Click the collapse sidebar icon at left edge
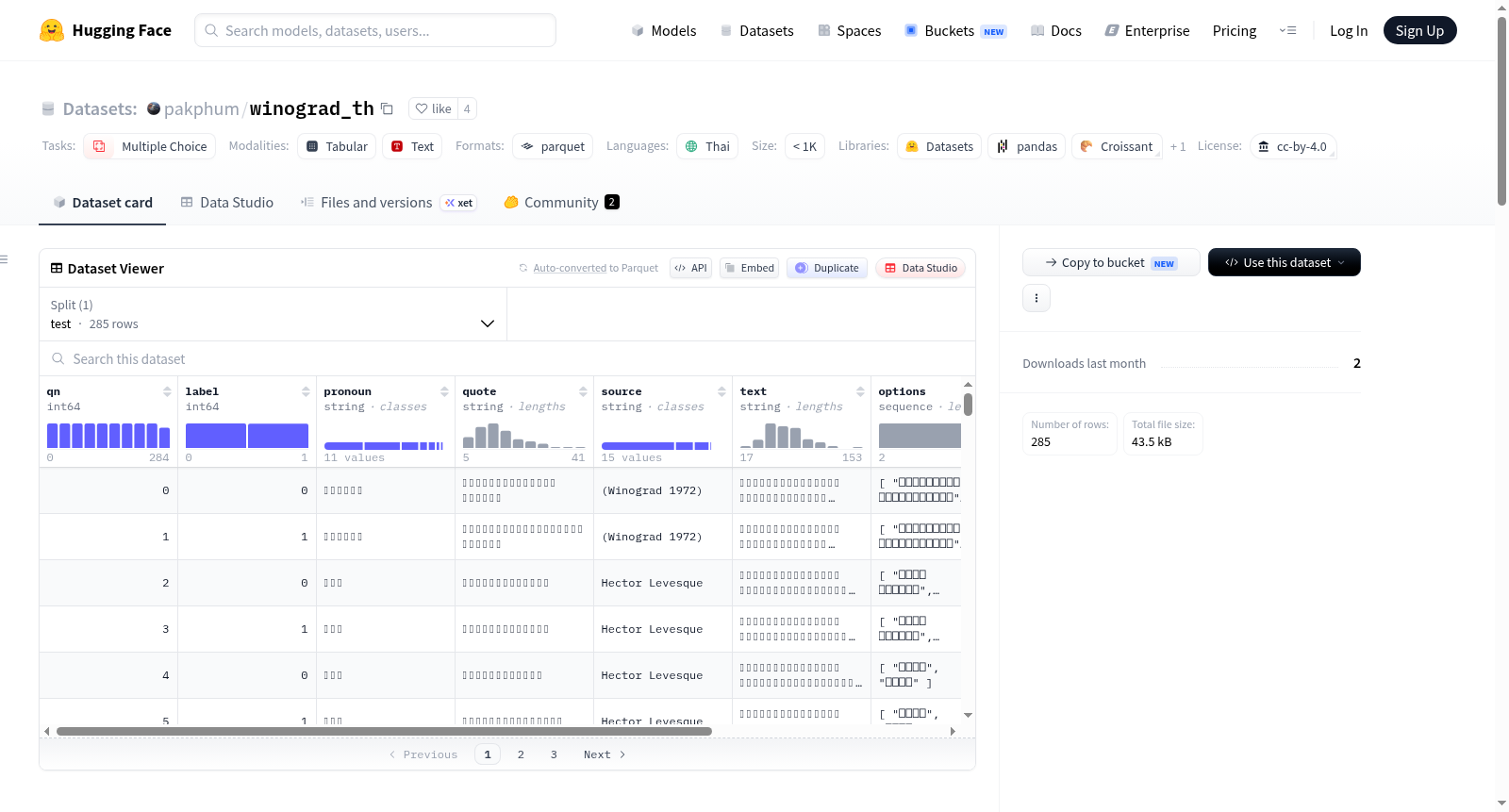This screenshot has width=1509, height=812. [x=4, y=259]
